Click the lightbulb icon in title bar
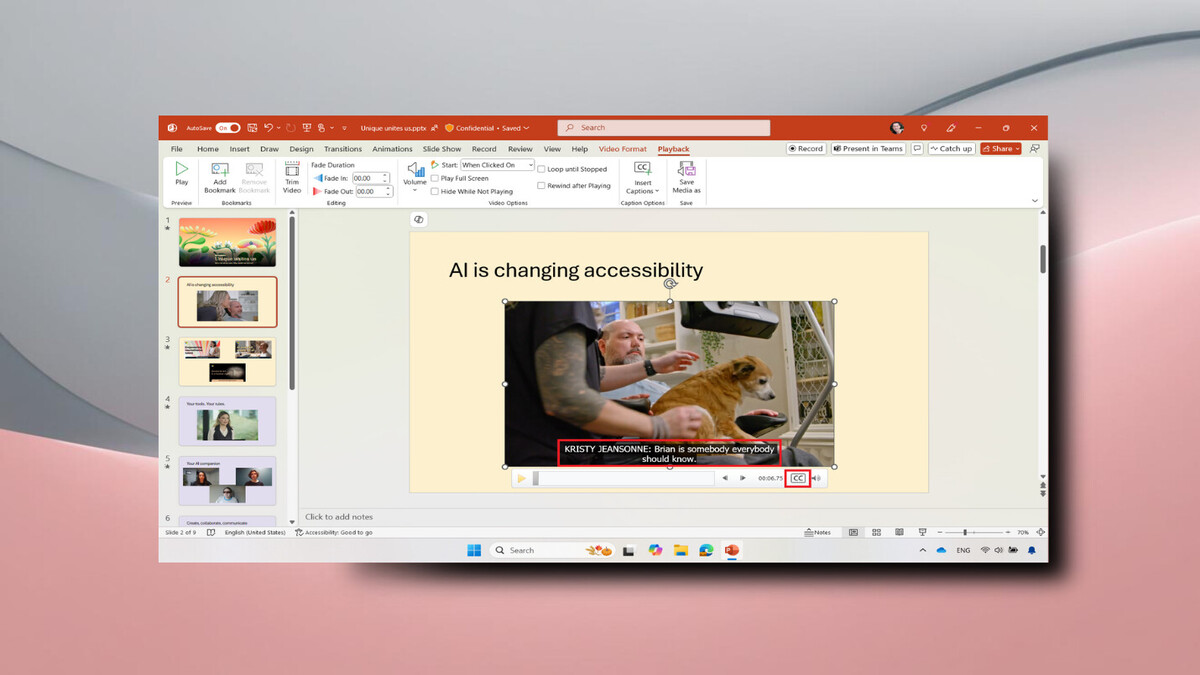This screenshot has width=1200, height=675. (923, 128)
